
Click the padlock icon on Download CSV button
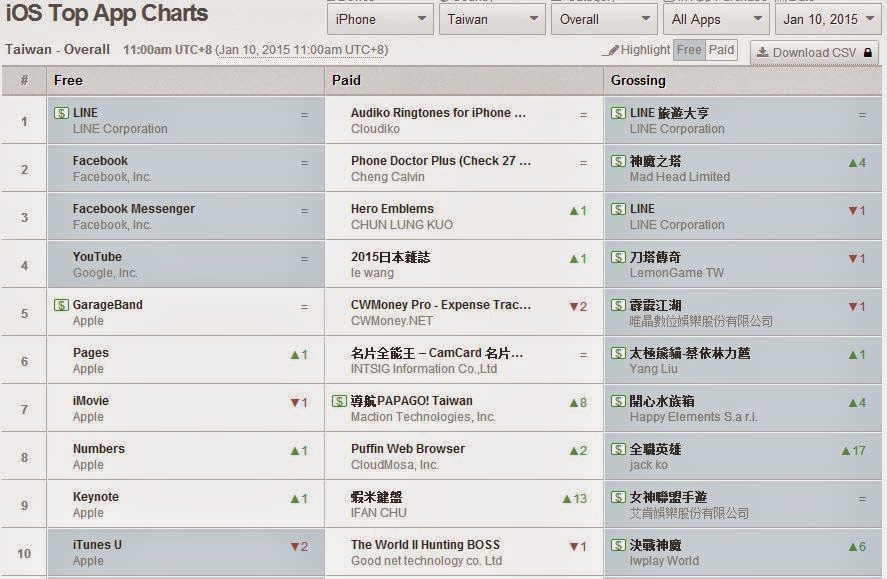868,52
